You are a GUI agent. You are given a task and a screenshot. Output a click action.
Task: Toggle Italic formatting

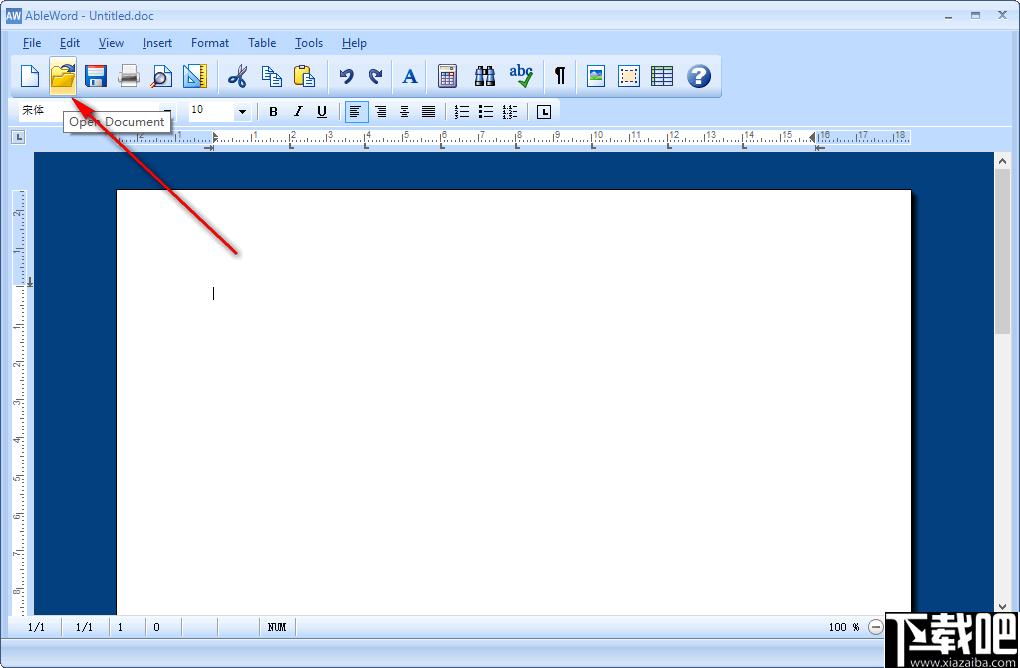click(x=298, y=112)
